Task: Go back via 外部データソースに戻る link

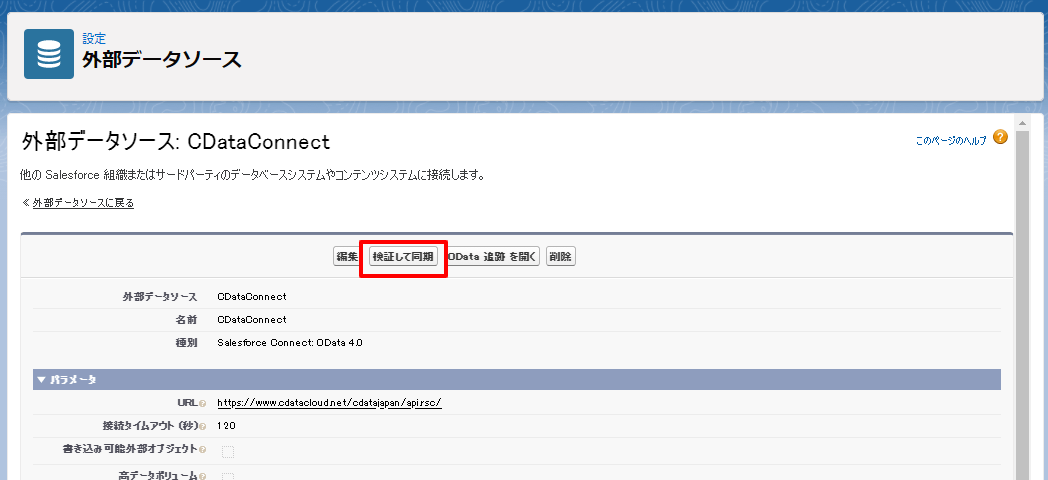Action: tap(84, 203)
